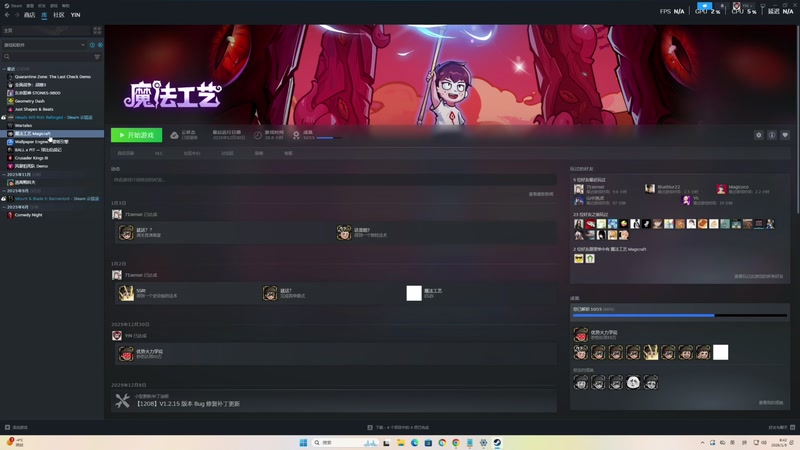Collapse the 2025年6月 group
The height and width of the screenshot is (450, 800).
(x=4, y=207)
